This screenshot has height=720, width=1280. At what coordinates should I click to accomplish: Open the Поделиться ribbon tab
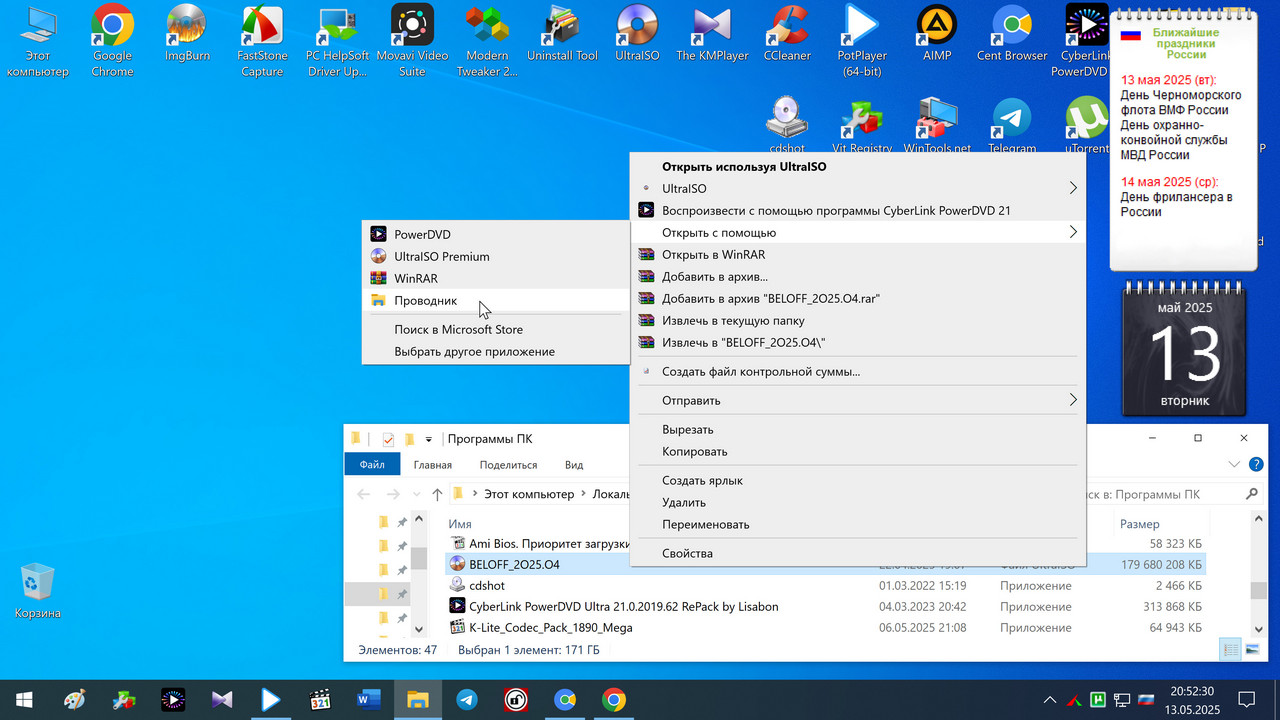[508, 465]
